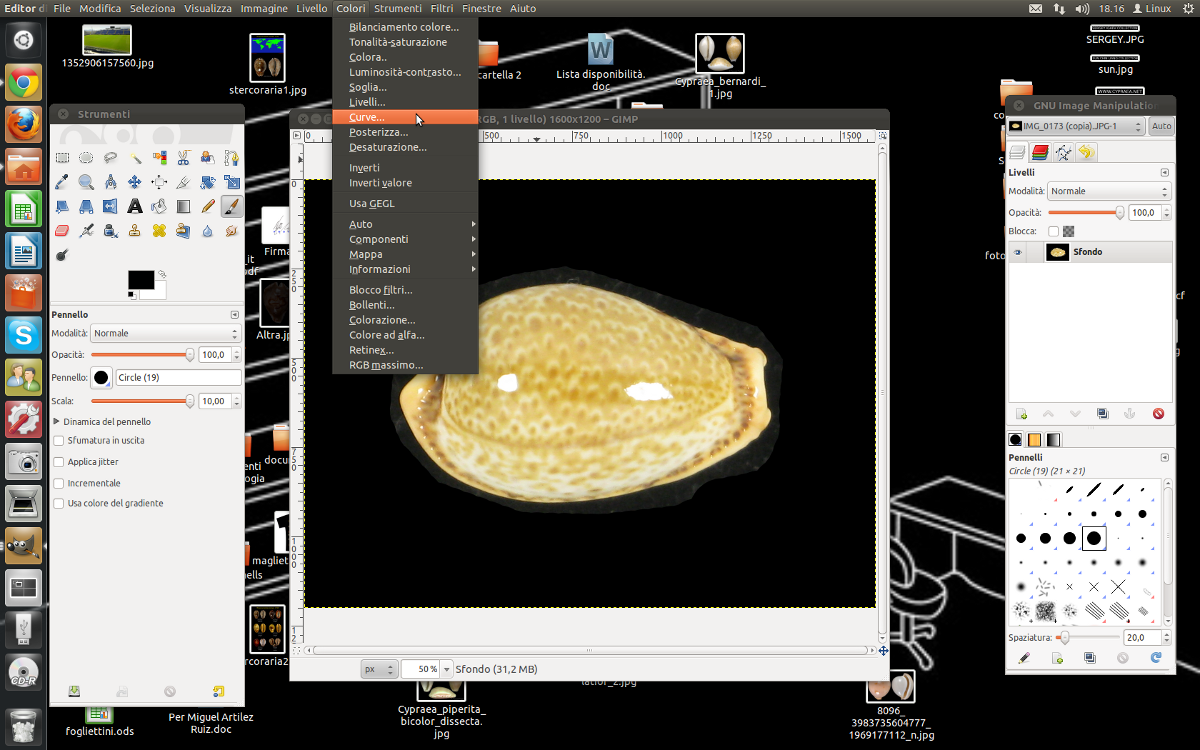Switch to Paths tab in dock
Image resolution: width=1200 pixels, height=750 pixels.
tap(1063, 152)
